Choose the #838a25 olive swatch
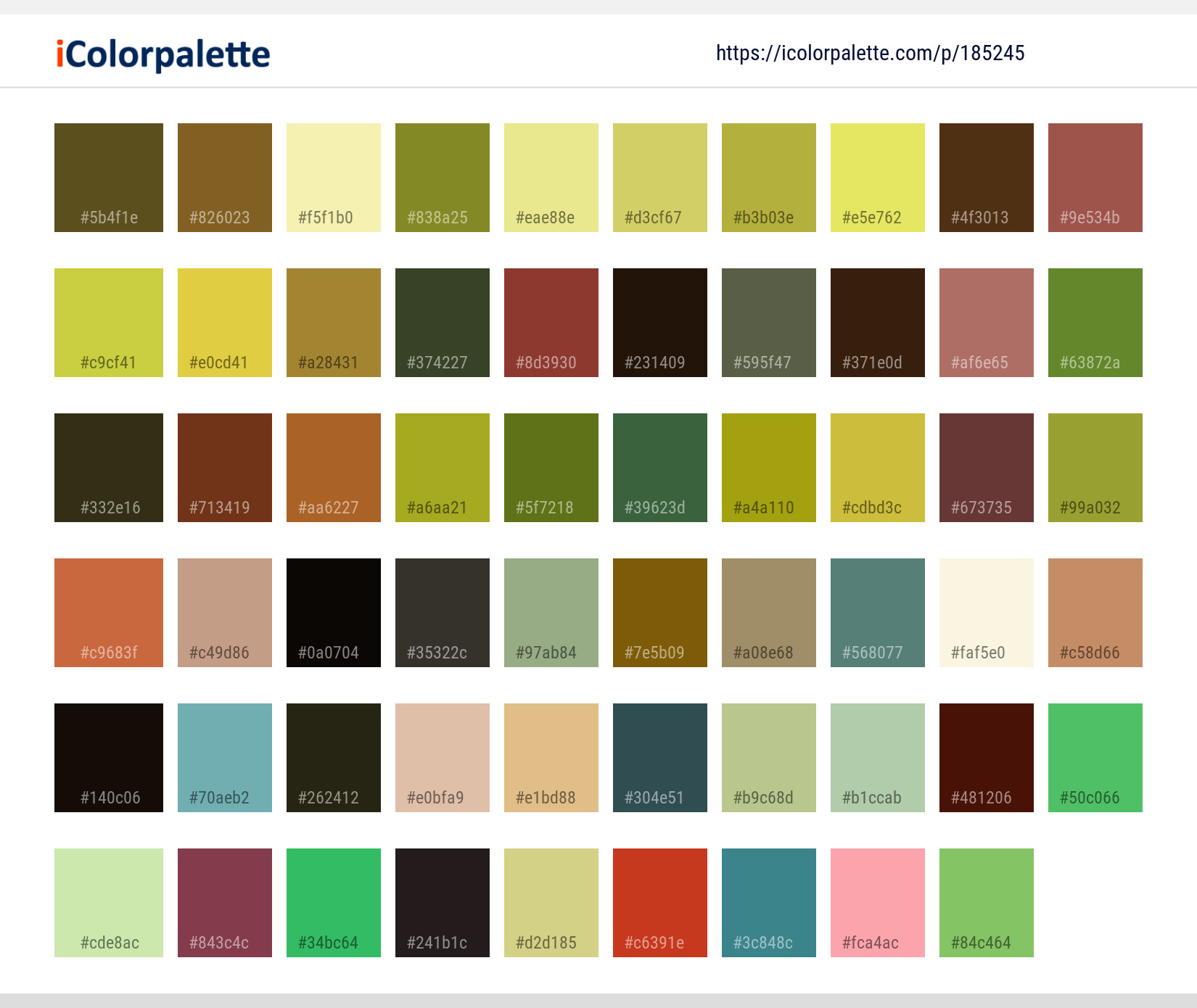 [443, 178]
